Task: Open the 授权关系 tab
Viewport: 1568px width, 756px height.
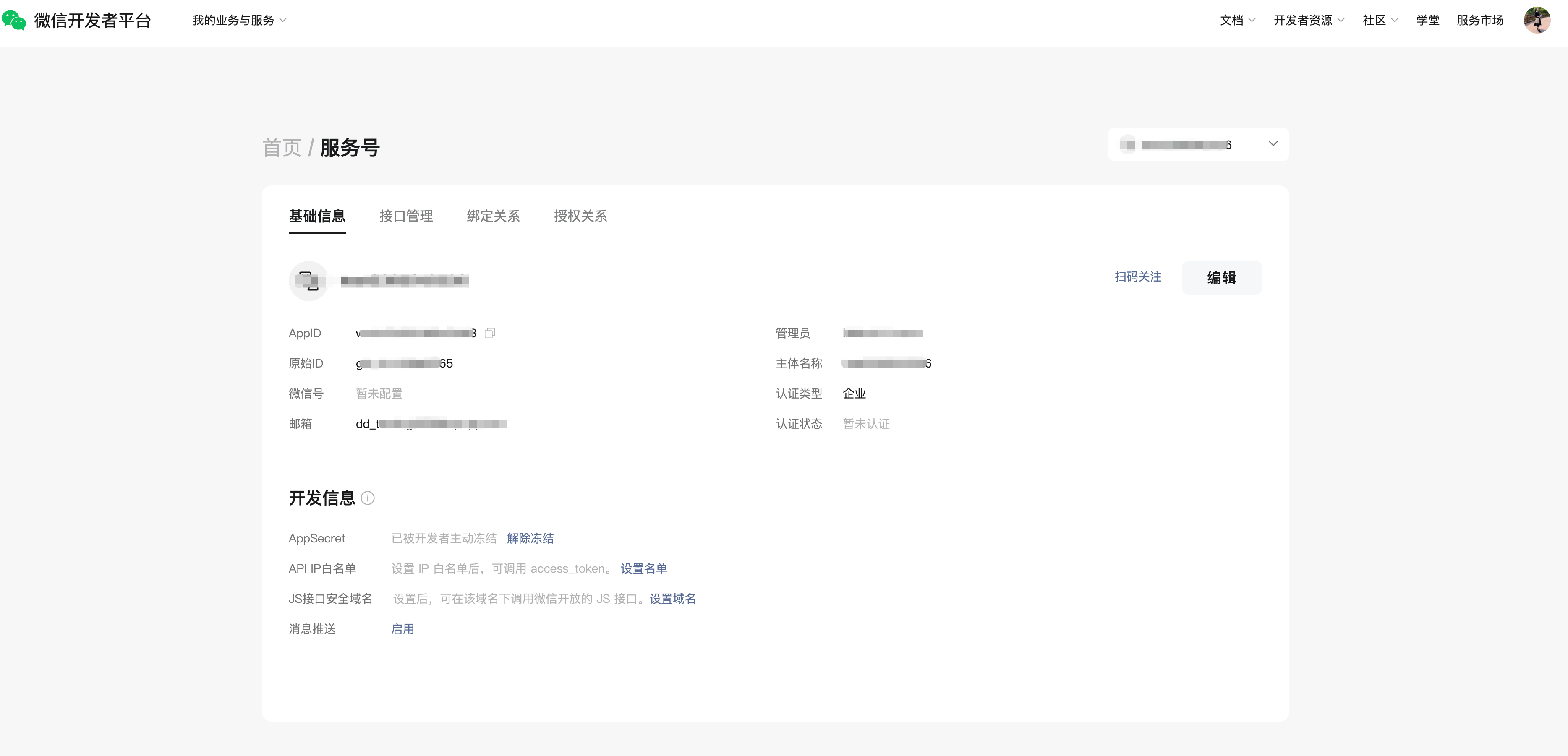Action: click(x=580, y=216)
